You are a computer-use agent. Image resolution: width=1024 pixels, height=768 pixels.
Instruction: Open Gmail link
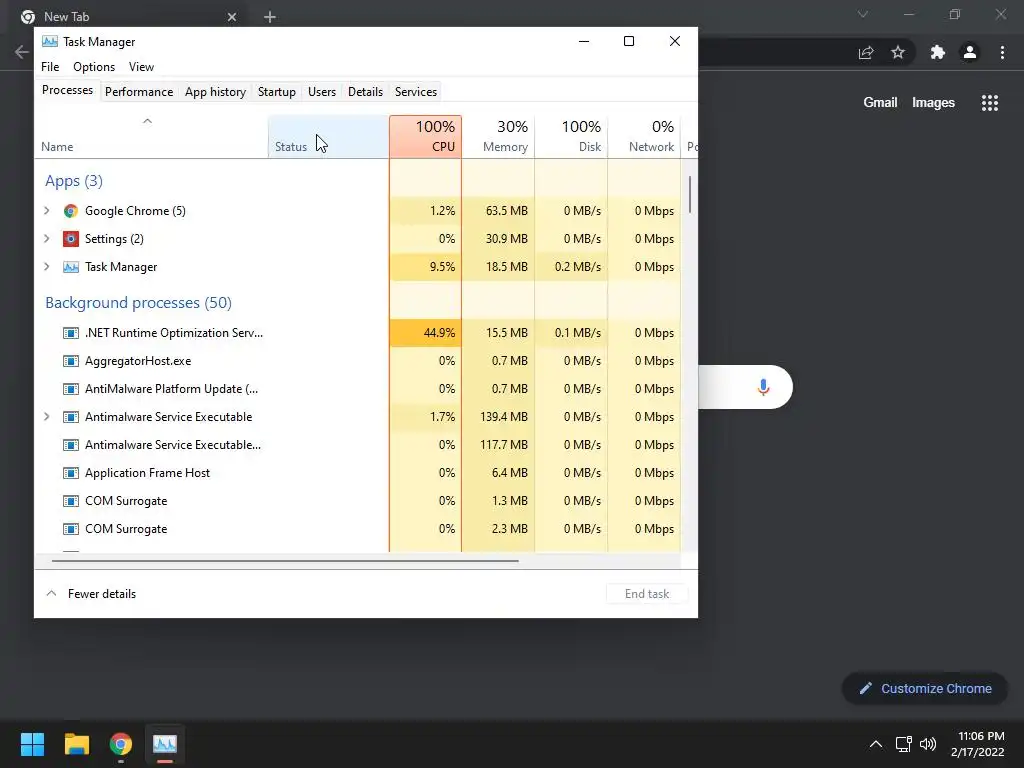[880, 103]
